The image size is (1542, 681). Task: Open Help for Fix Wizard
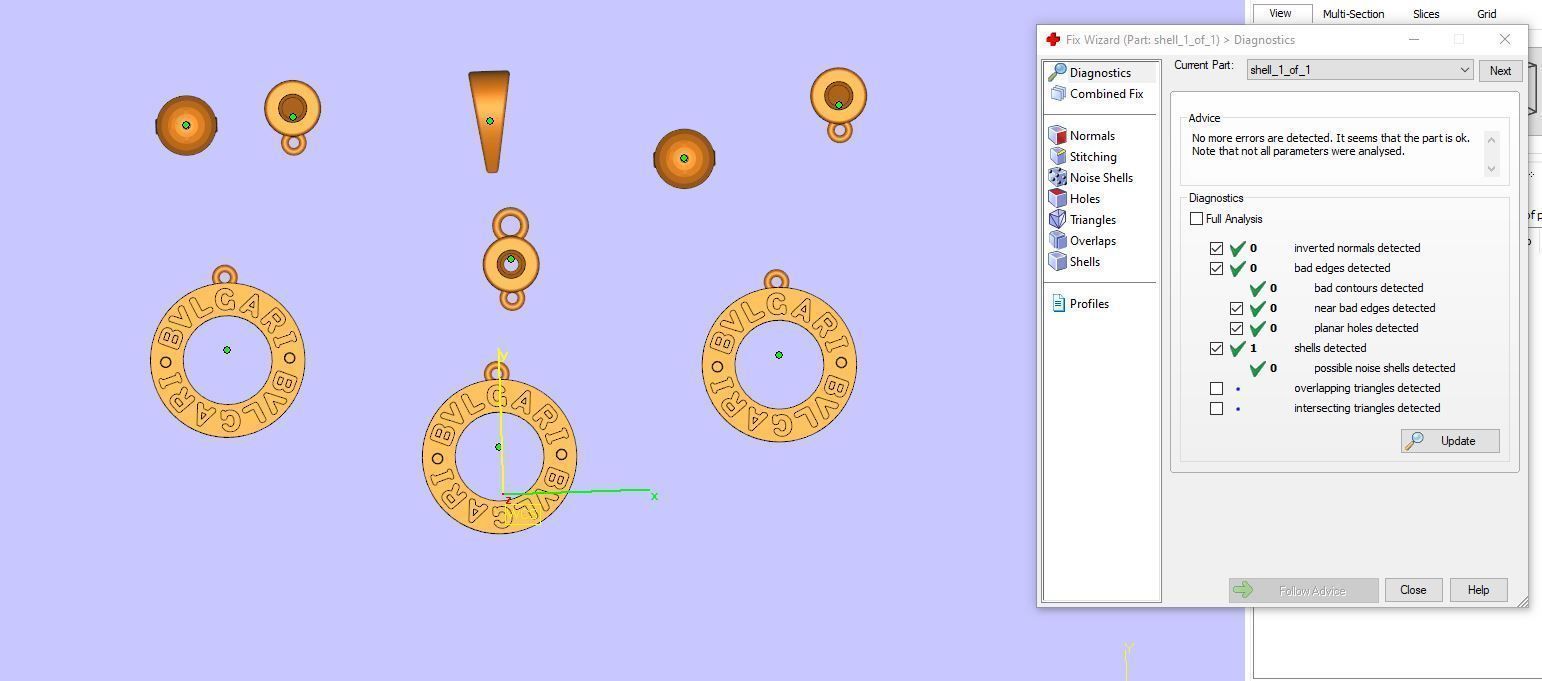(x=1478, y=590)
